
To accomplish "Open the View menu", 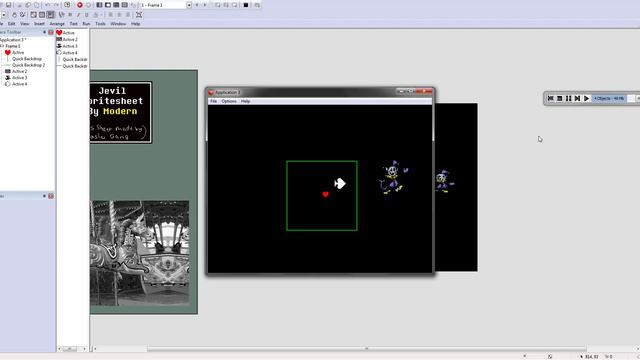I will [24, 24].
